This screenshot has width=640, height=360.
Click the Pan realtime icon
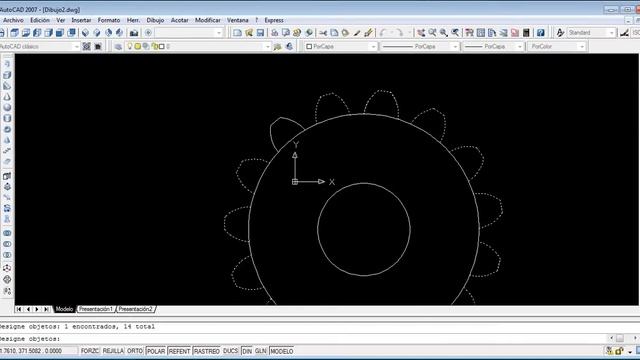421,33
